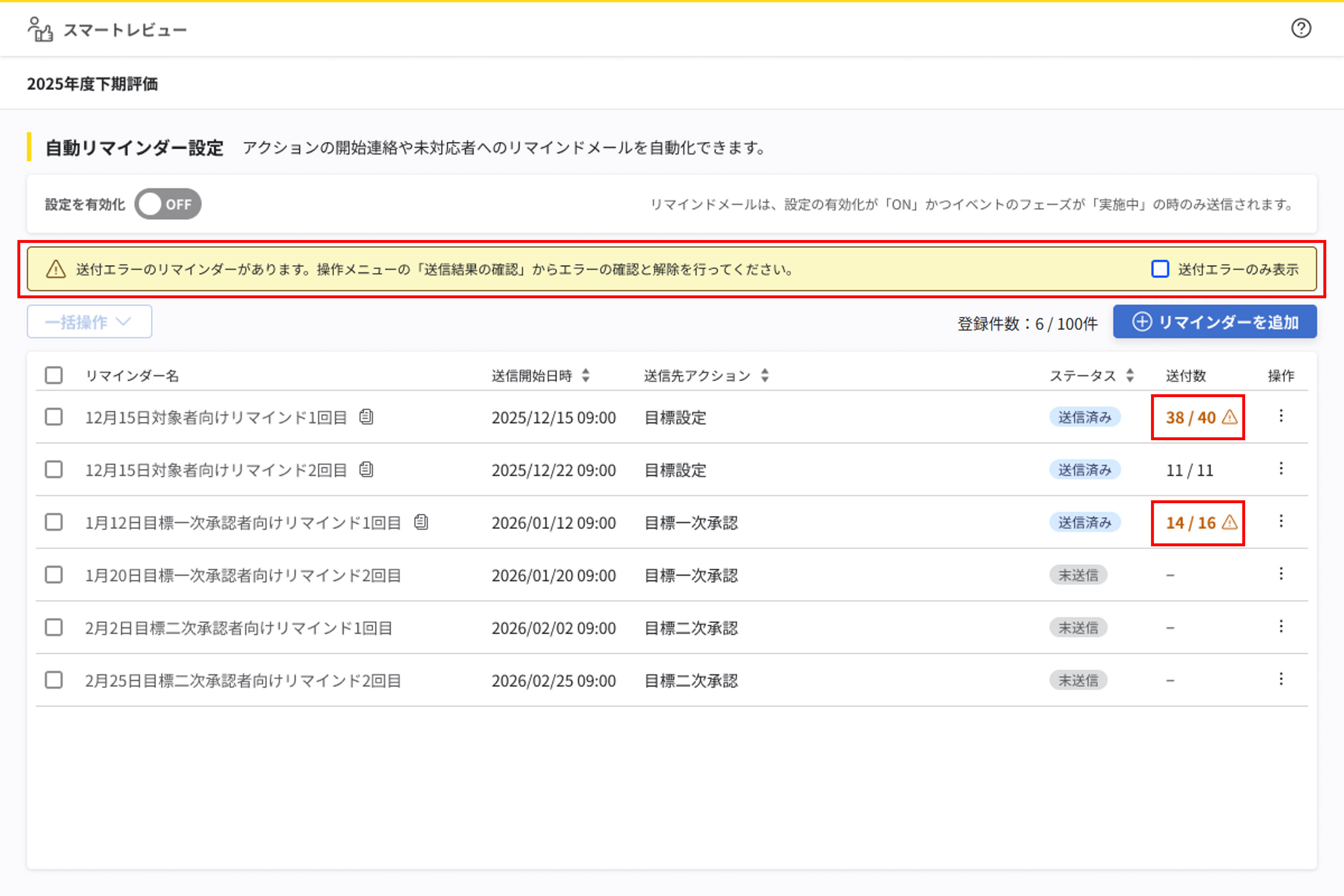Click the リマインダーを追加 button
This screenshot has height=896, width=1344.
point(1214,322)
